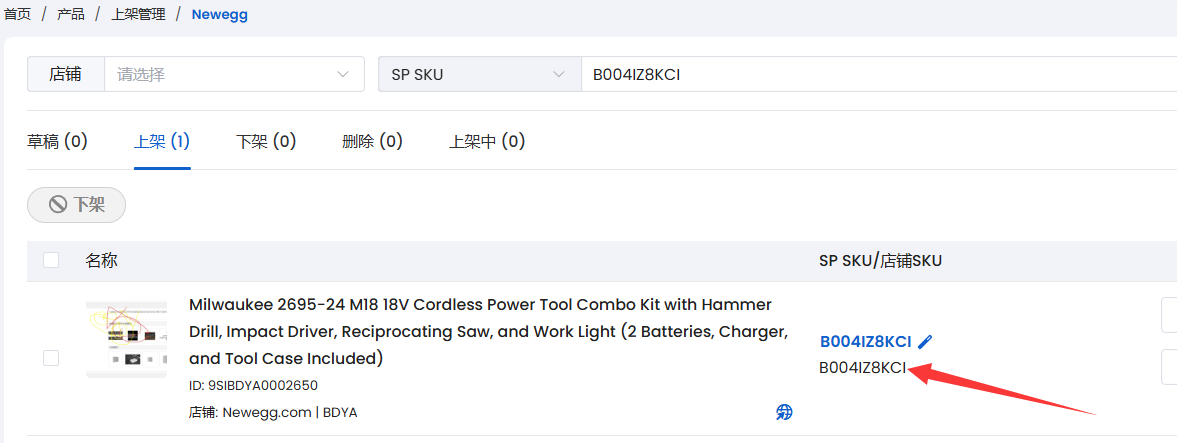Open the 店铺 dropdown chevron

343,74
